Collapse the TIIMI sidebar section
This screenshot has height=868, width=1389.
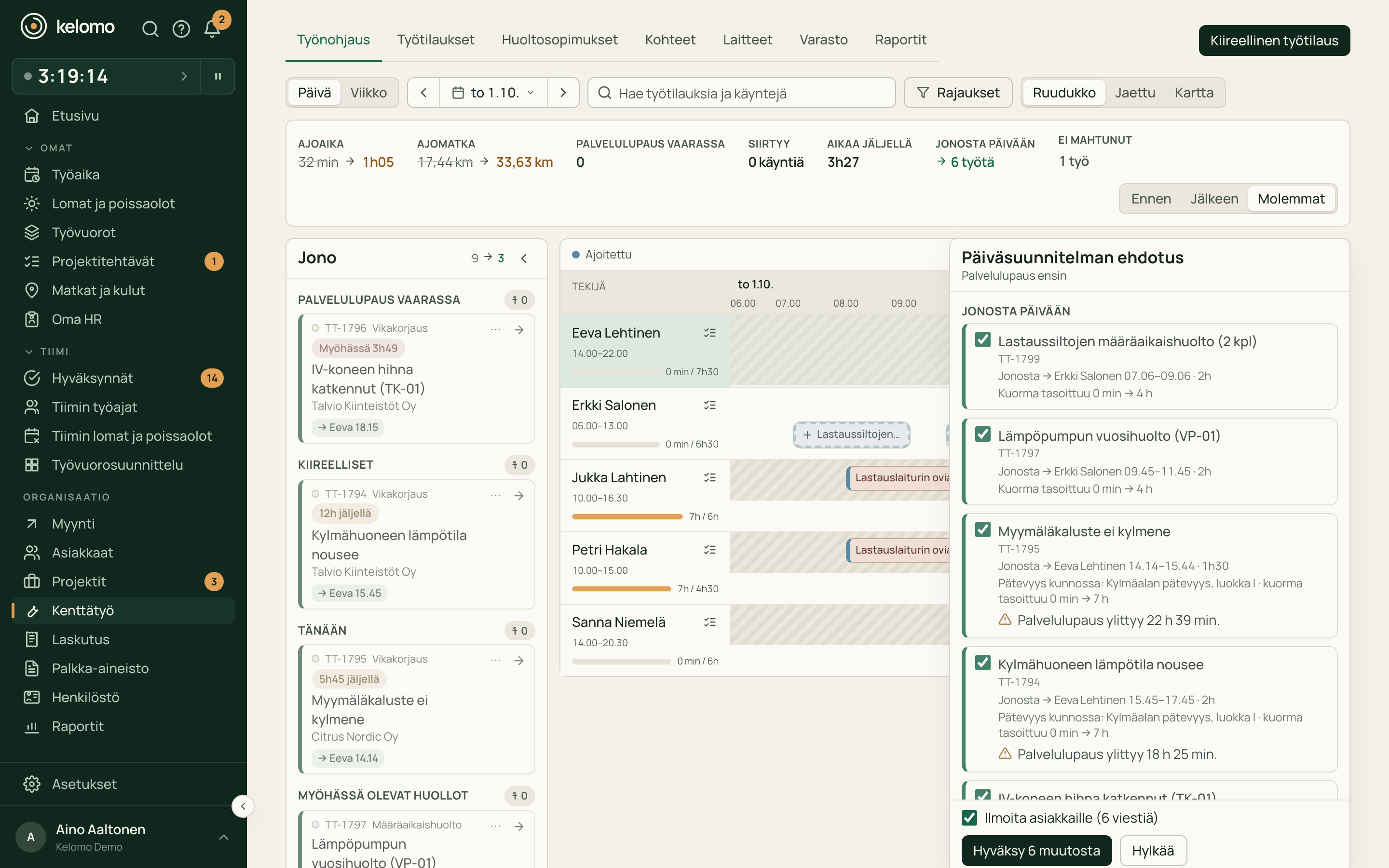pyautogui.click(x=47, y=352)
